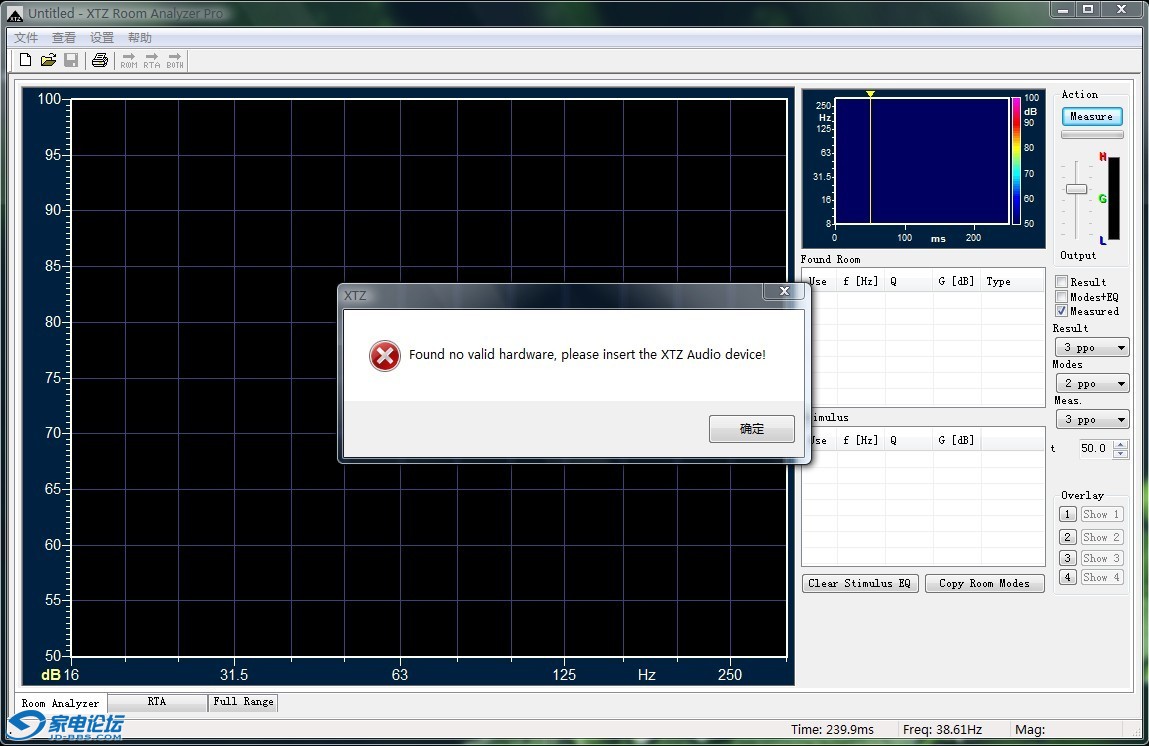Confirm the error with 确定 button
The width and height of the screenshot is (1149, 746).
752,429
